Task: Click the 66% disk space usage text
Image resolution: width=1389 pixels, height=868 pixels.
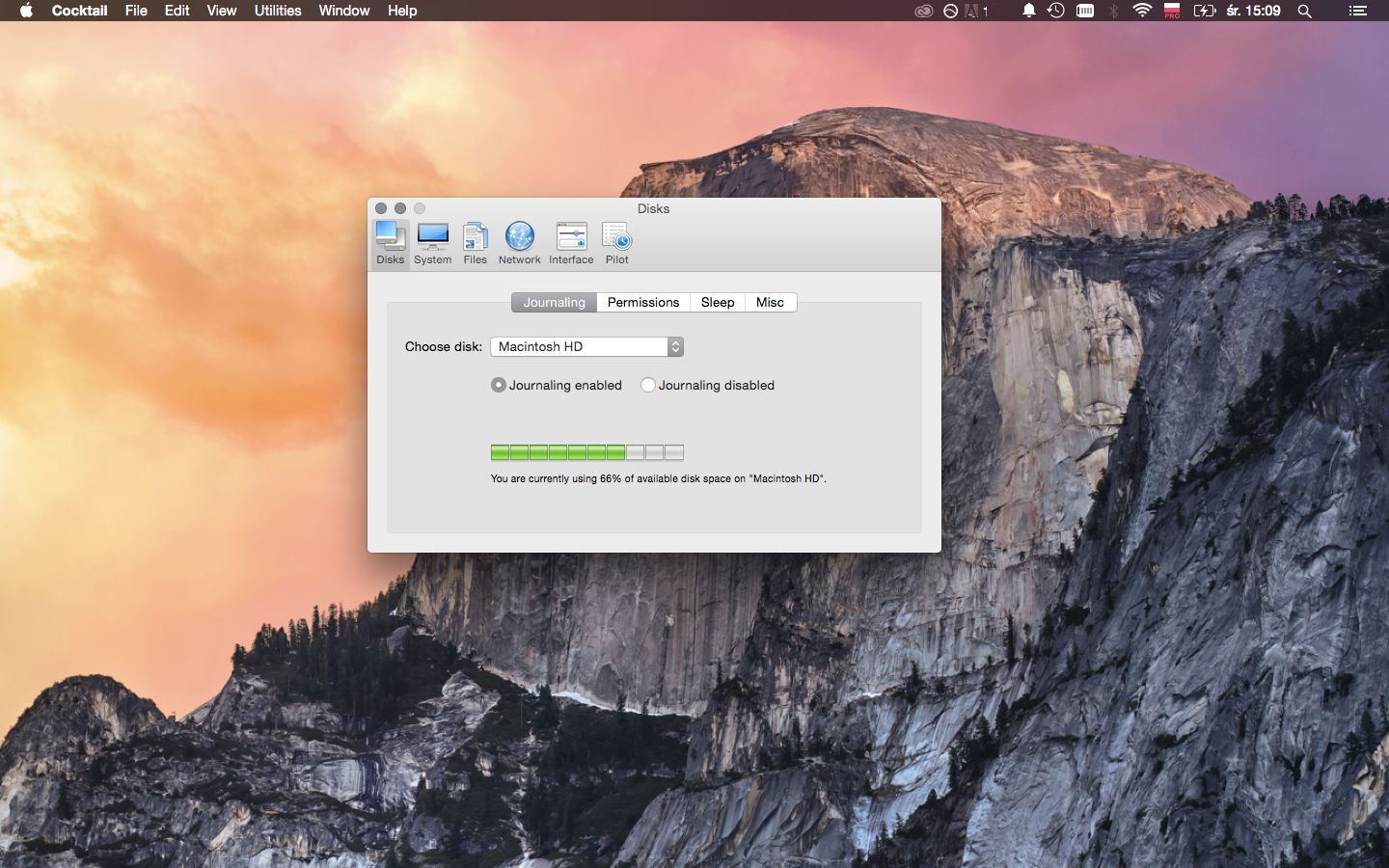Action: pyautogui.click(x=658, y=478)
